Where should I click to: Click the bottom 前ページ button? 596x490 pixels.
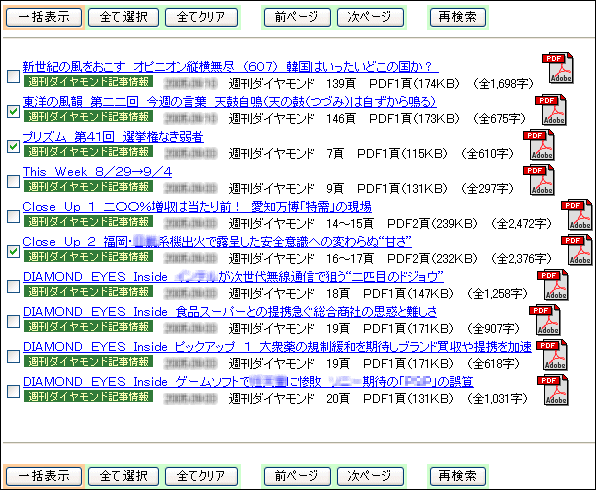click(297, 476)
